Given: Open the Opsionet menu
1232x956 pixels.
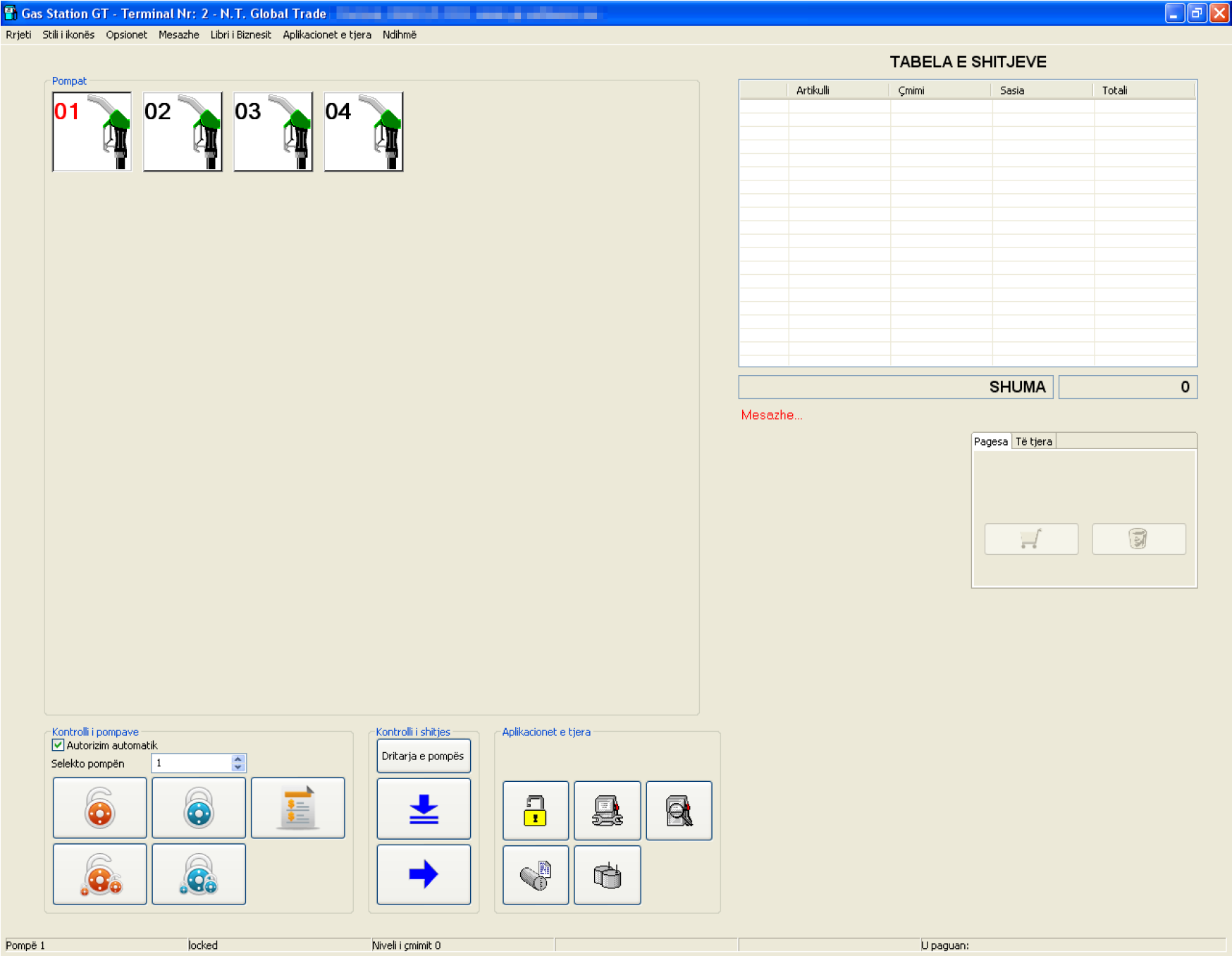Looking at the screenshot, I should point(126,35).
